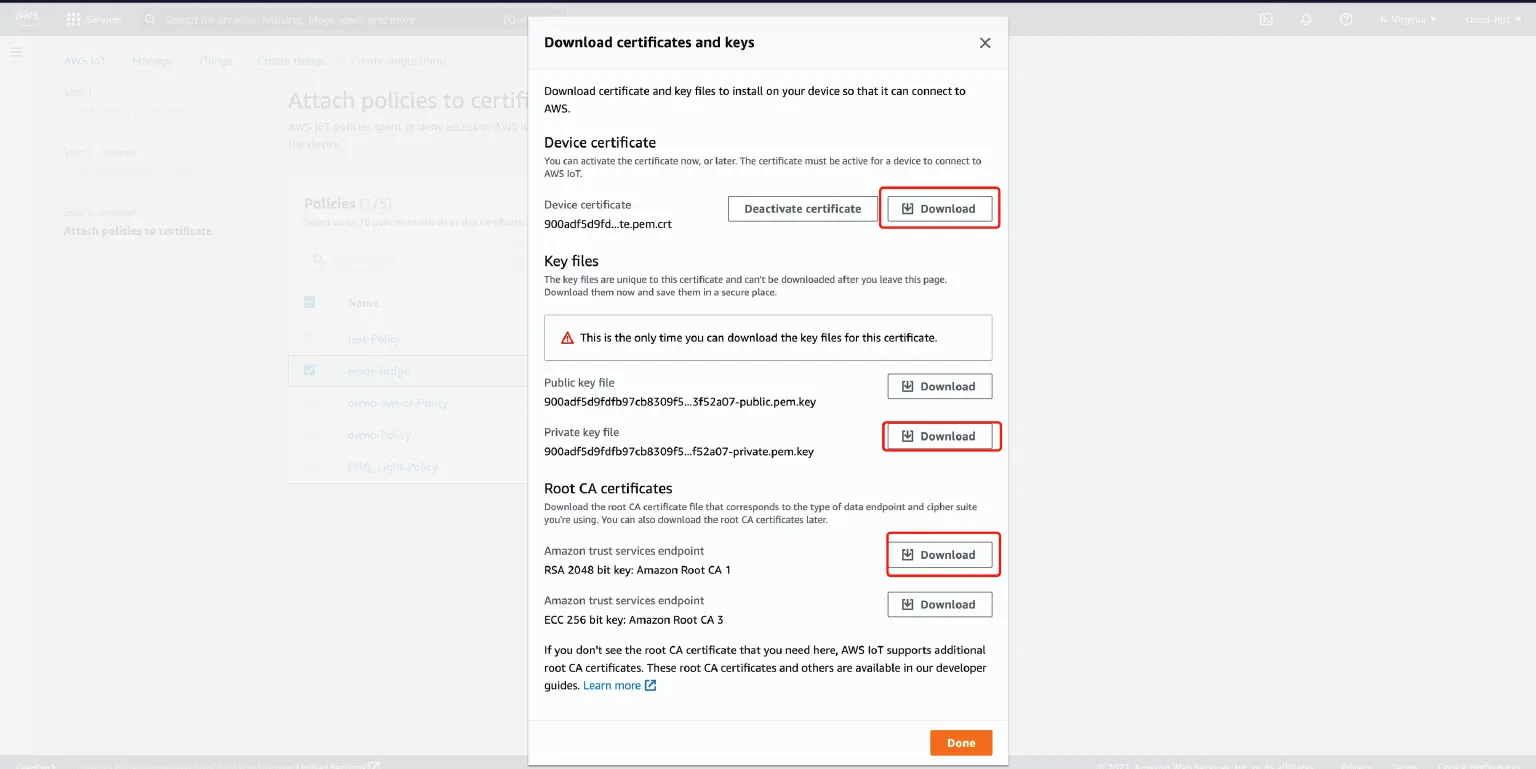1536x769 pixels.
Task: Open the AWS Services grid menu
Action: point(94,19)
